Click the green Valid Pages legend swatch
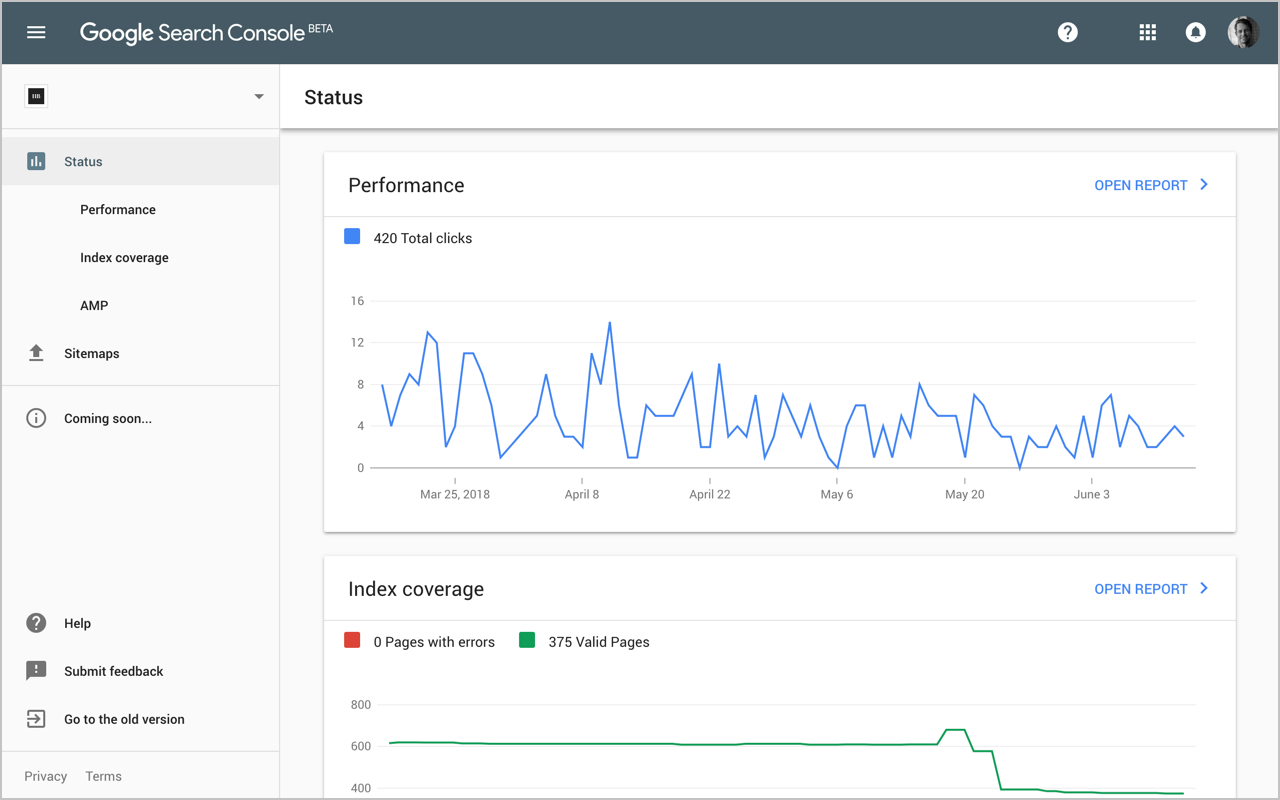 click(527, 641)
